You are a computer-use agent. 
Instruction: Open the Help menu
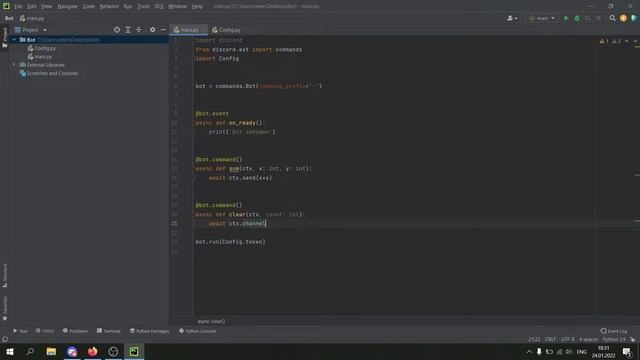click(x=197, y=7)
